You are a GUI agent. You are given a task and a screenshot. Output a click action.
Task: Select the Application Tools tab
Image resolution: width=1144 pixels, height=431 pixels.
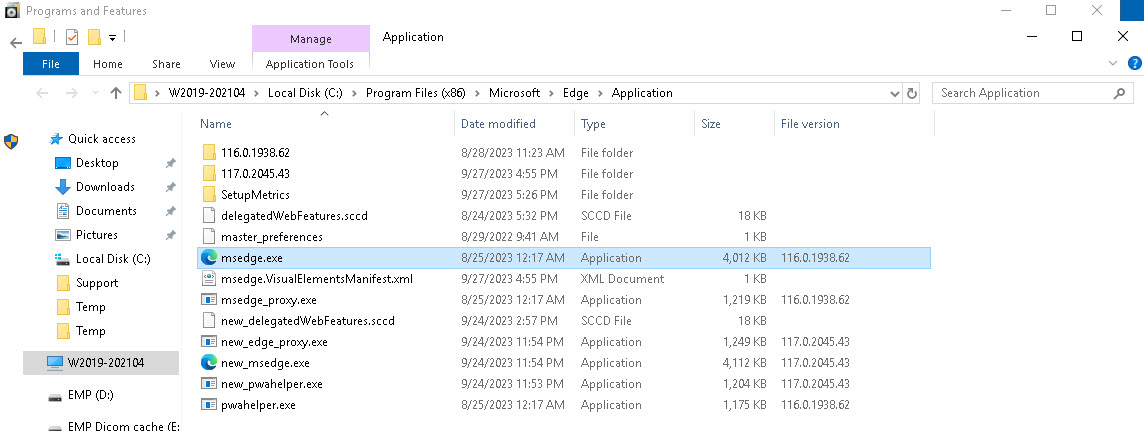(310, 64)
